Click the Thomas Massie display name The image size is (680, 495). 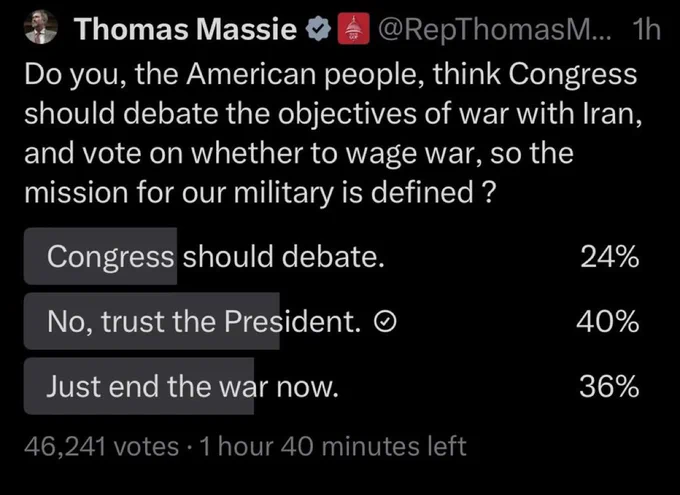(x=186, y=30)
